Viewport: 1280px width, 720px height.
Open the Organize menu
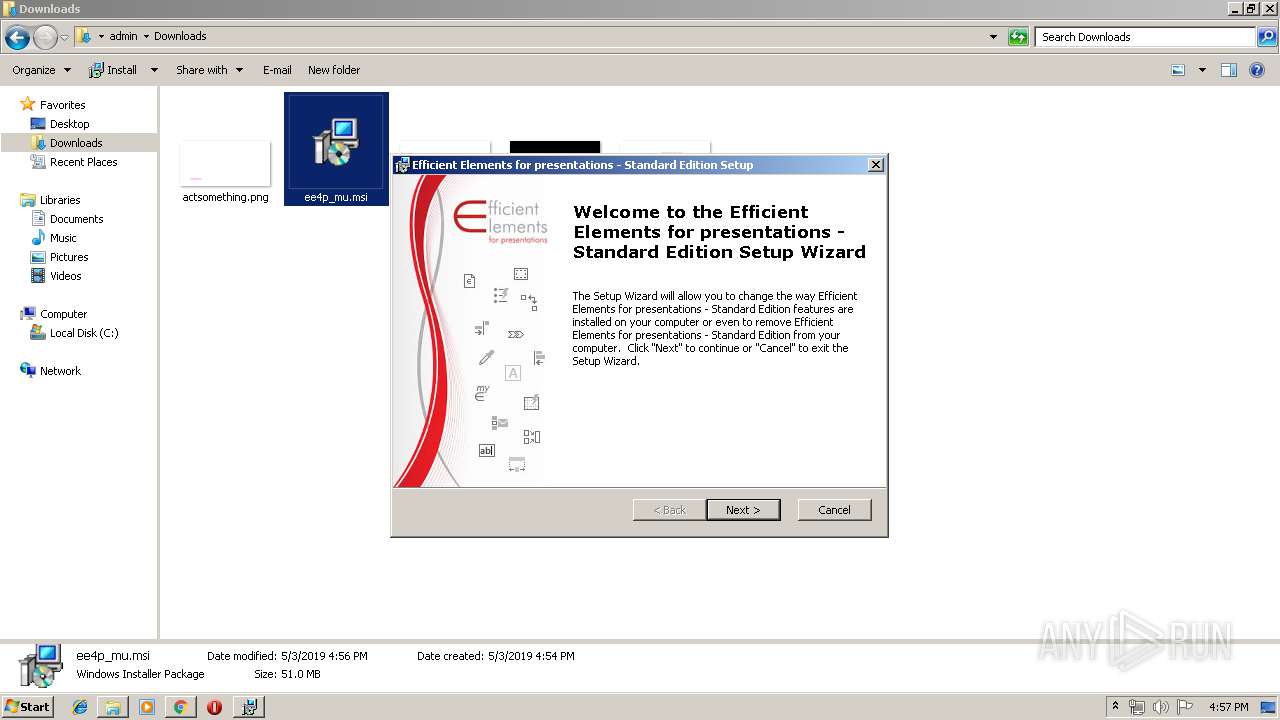(x=41, y=70)
